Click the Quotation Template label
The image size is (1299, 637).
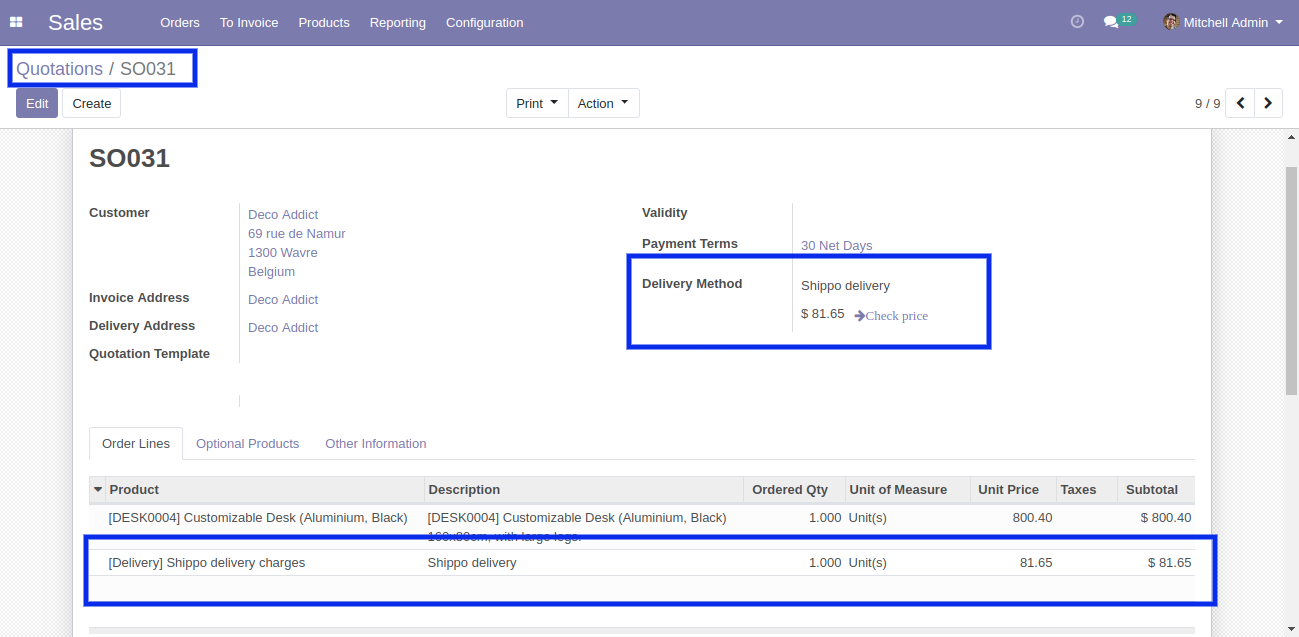coord(149,354)
